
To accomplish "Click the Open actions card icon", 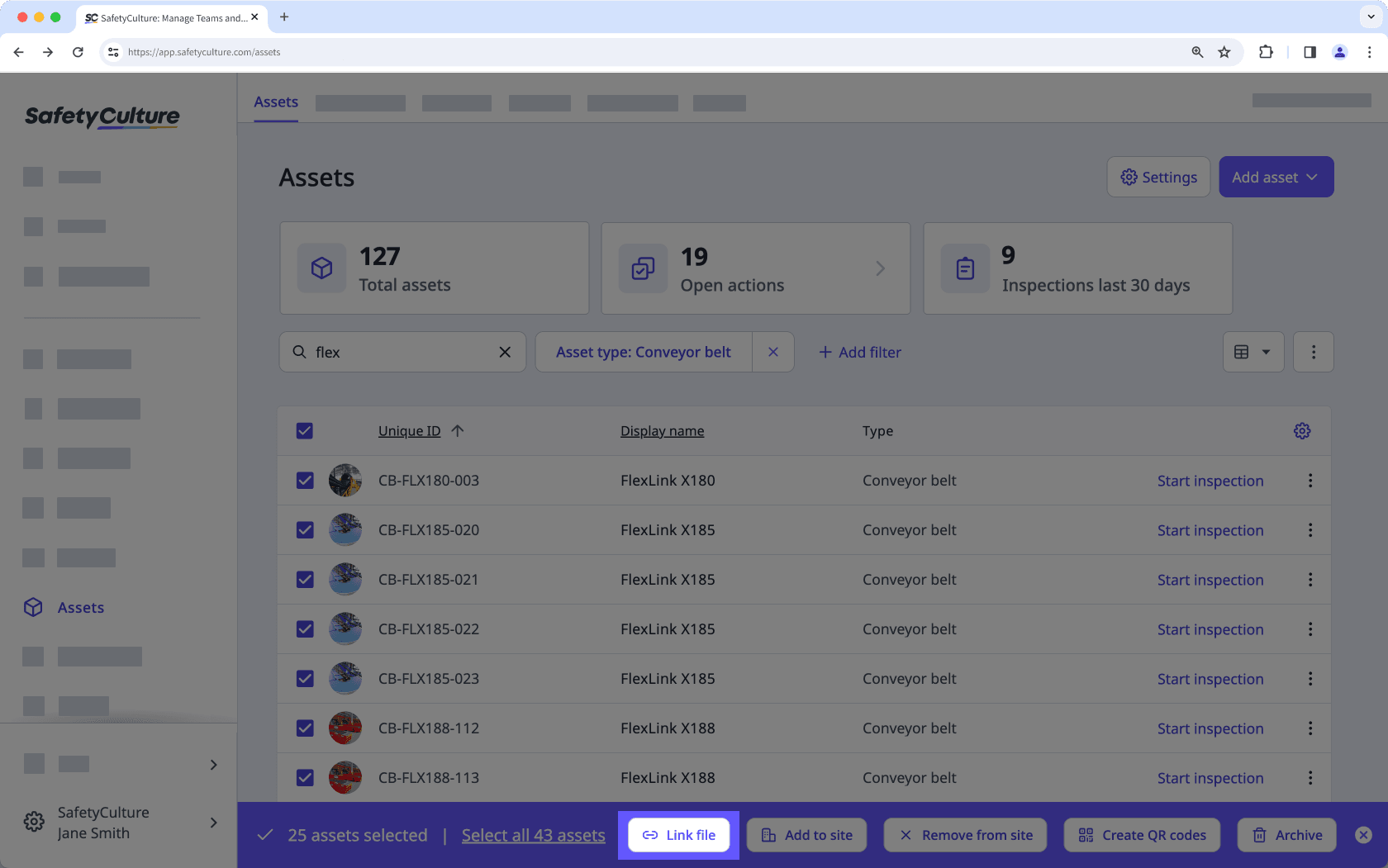I will [x=643, y=268].
